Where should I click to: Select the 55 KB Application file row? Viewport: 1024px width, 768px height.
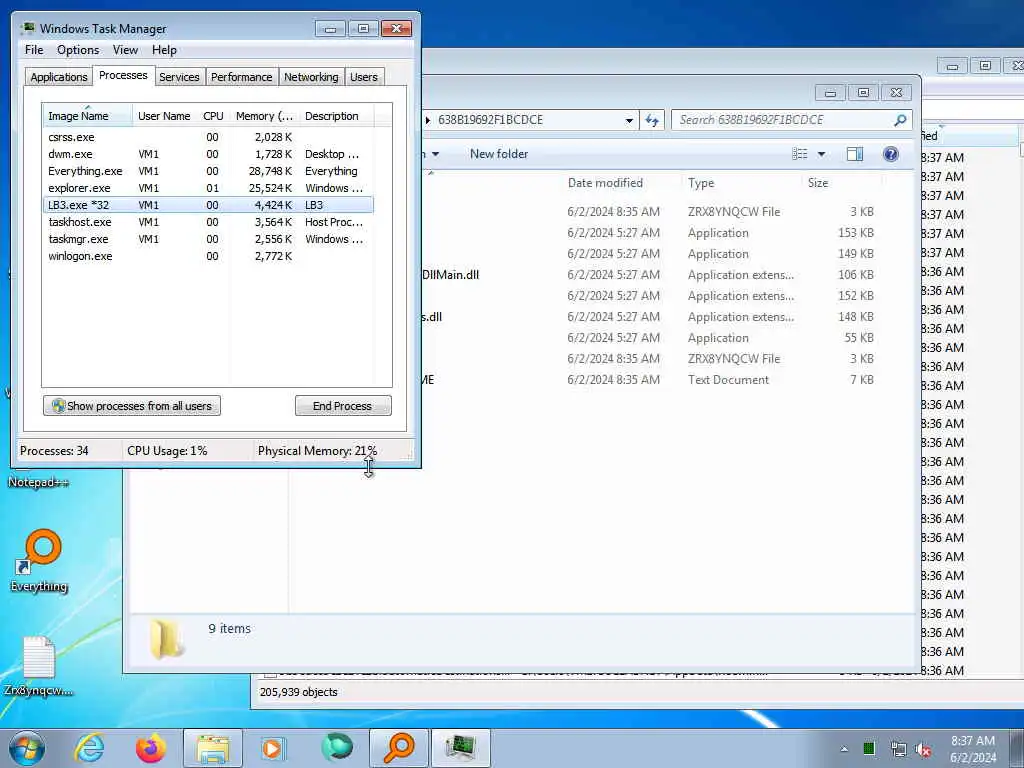point(650,338)
